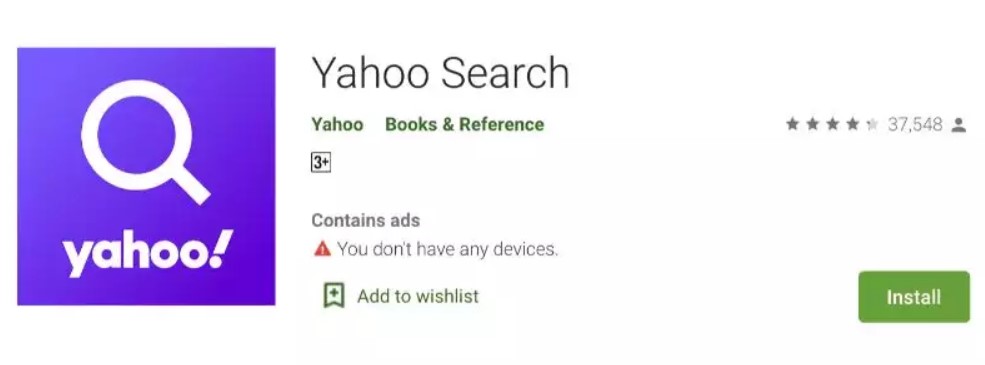Click the person icon beside rating count
The image size is (985, 365).
[958, 125]
